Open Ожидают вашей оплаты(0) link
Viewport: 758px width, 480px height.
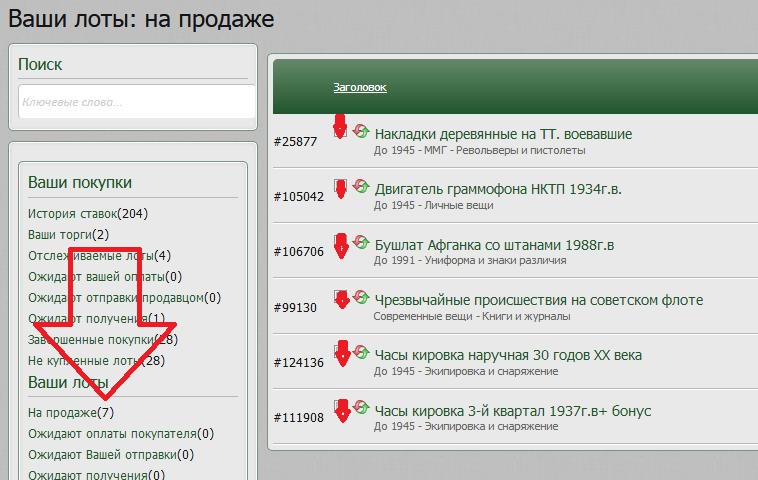point(105,276)
